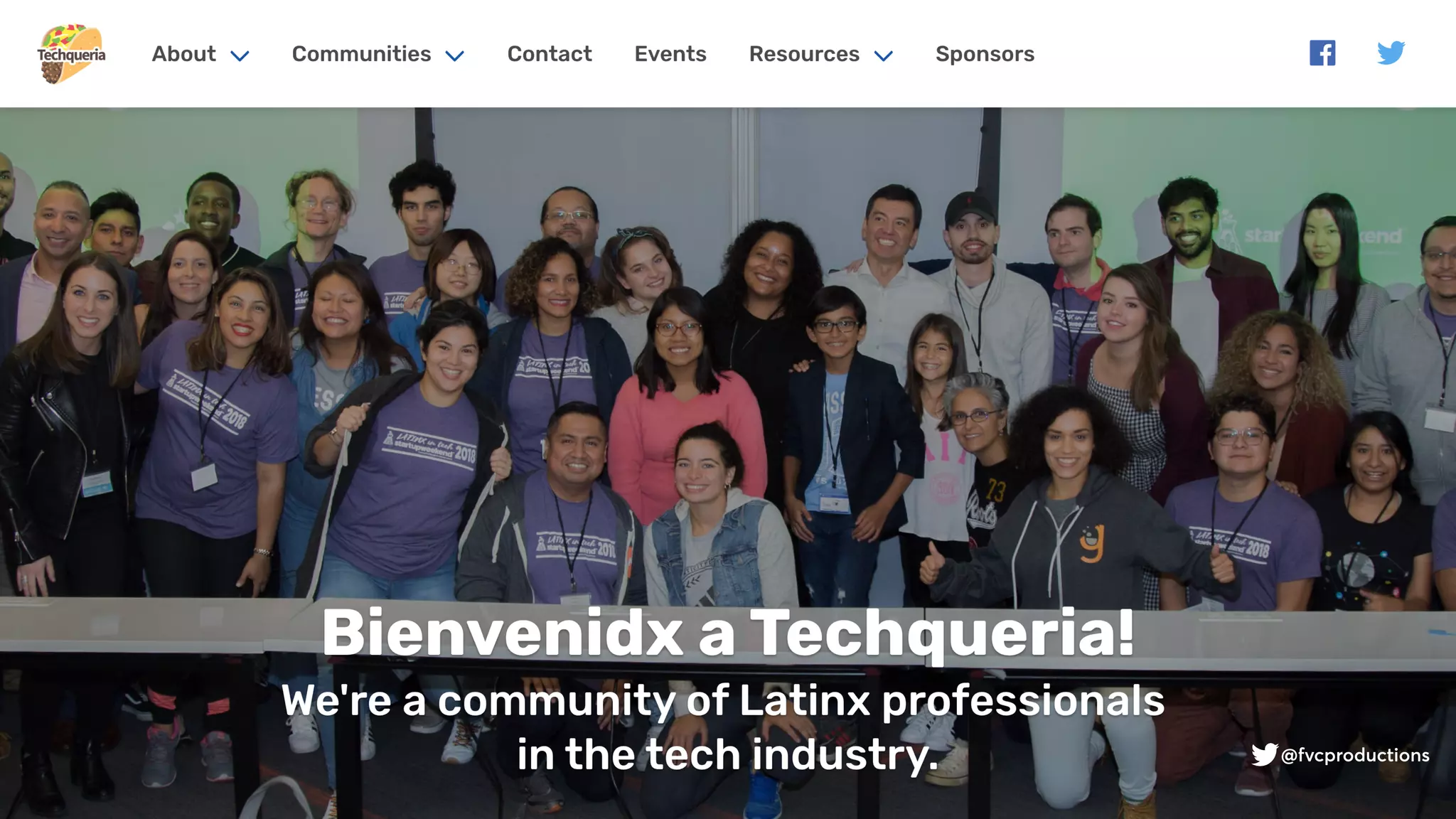This screenshot has height=819, width=1456.
Task: Open the About menu item
Action: [184, 54]
